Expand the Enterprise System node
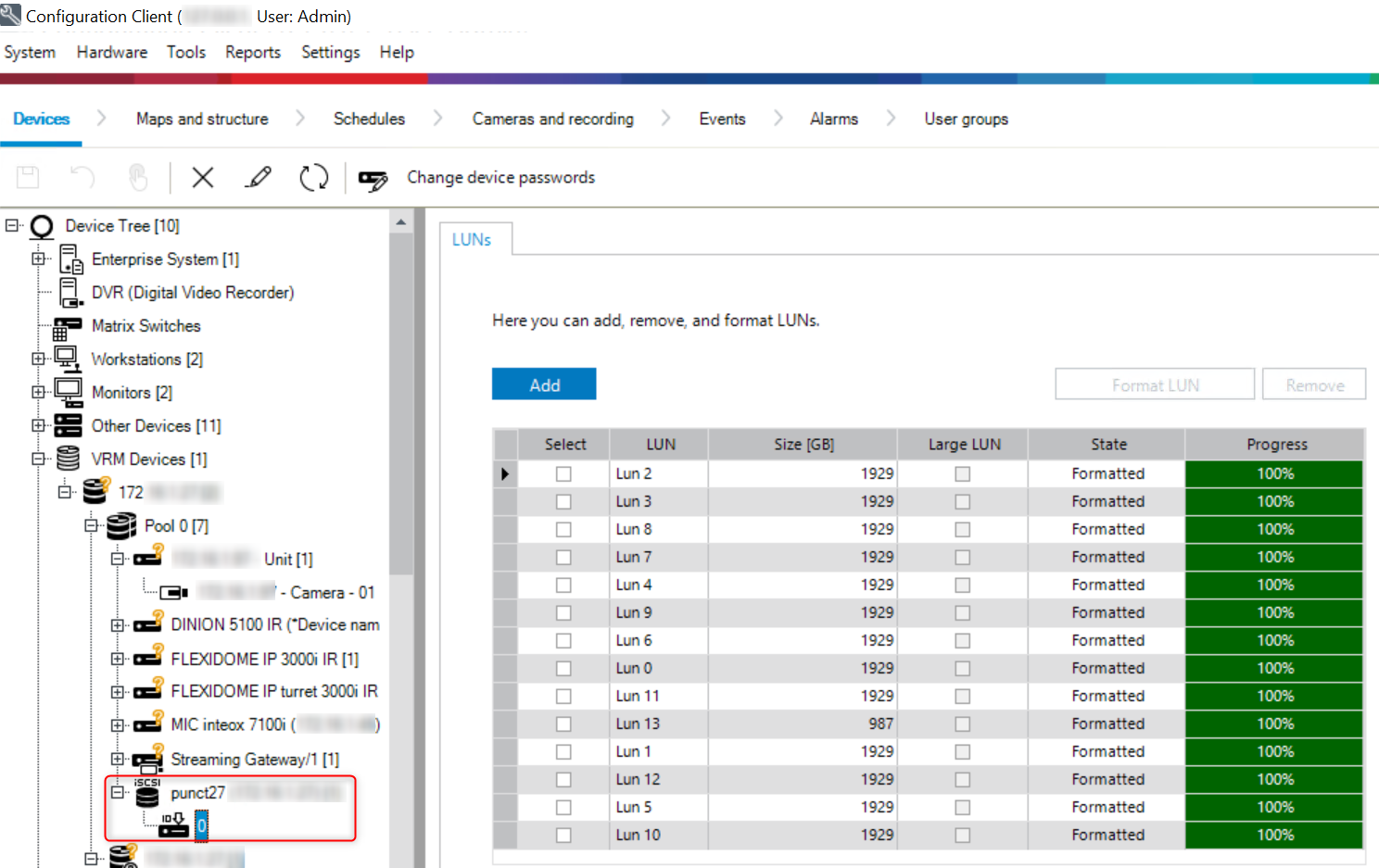Screen dimensions: 1379x868 tap(38, 259)
